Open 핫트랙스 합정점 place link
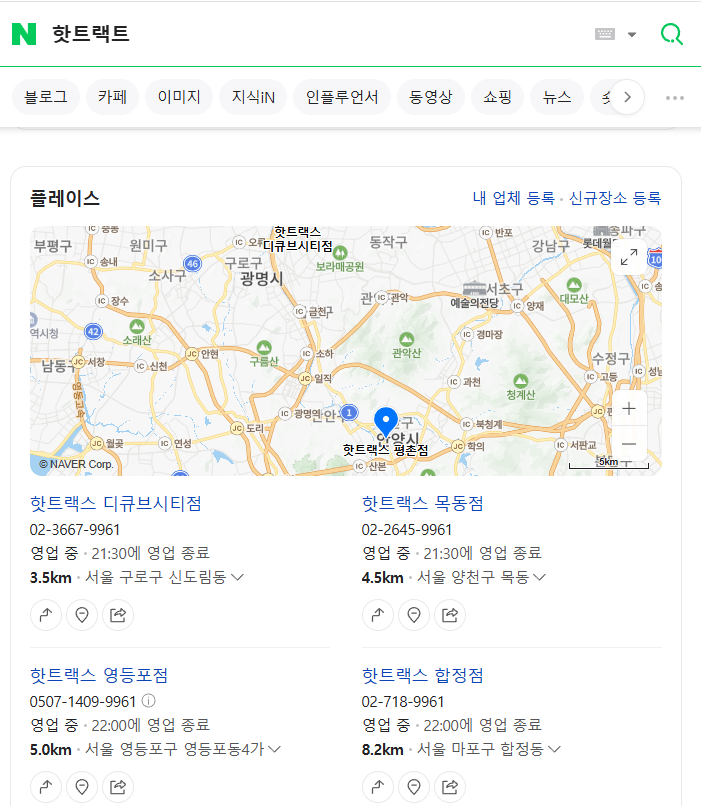The width and height of the screenshot is (701, 806). (x=422, y=675)
